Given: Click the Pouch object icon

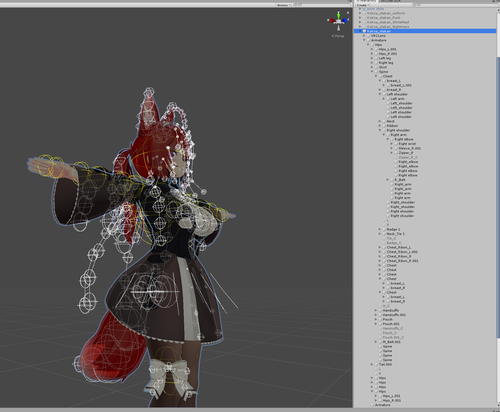Looking at the screenshot, I should click(380, 319).
